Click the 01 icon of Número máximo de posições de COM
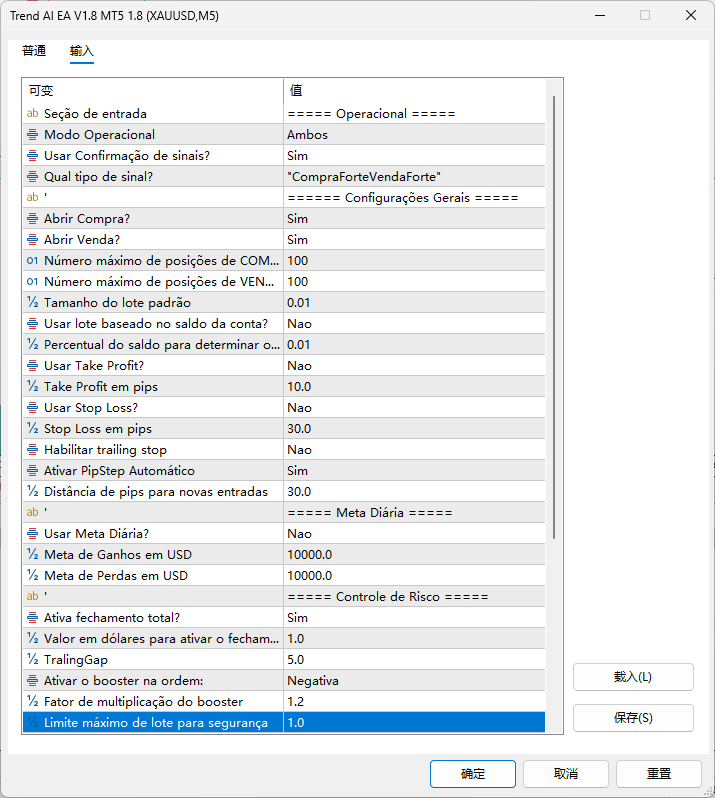The height and width of the screenshot is (798, 715). (x=32, y=261)
